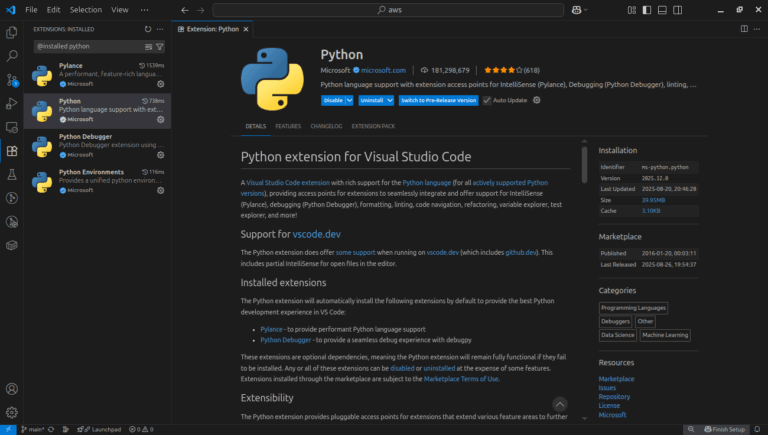
Task: Open the Repository resource link
Action: [614, 397]
